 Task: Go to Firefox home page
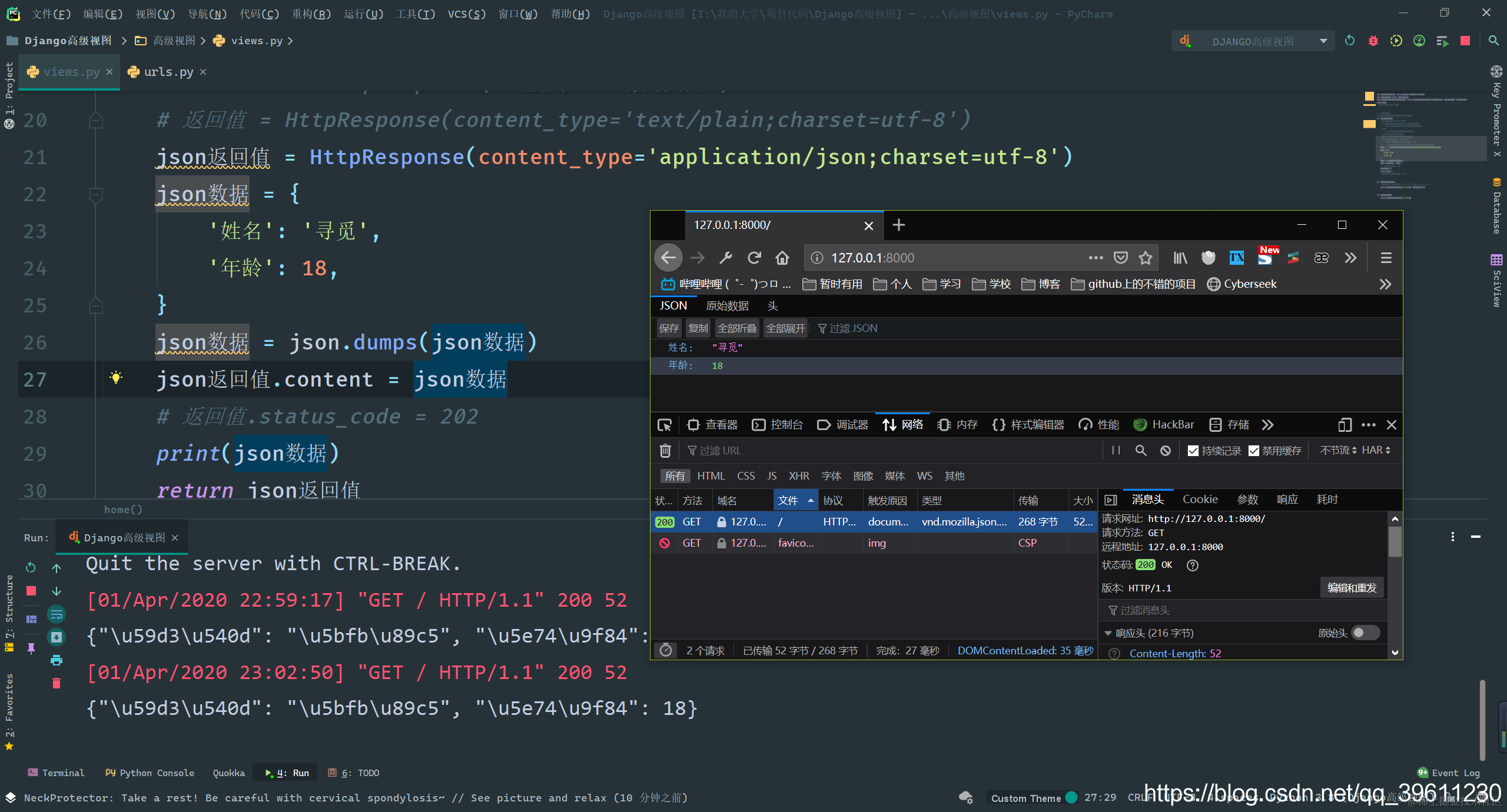tap(782, 258)
